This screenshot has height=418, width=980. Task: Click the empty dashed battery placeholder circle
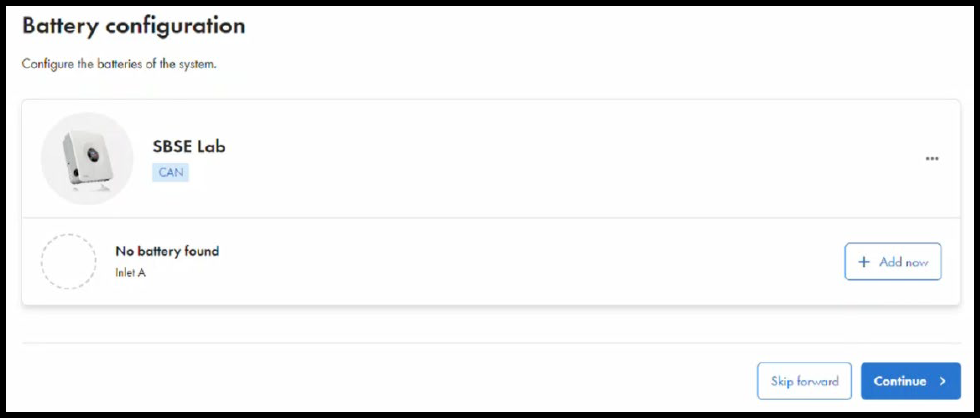tap(69, 262)
